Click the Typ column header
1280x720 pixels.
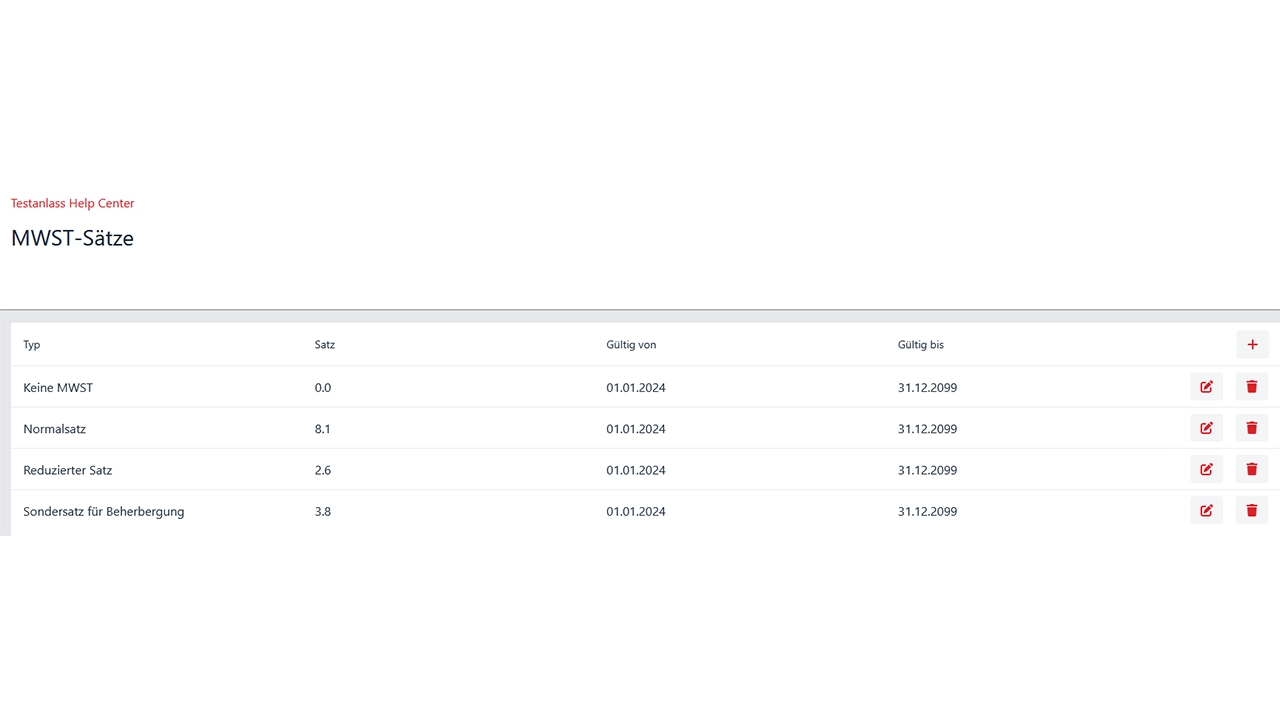(x=32, y=345)
